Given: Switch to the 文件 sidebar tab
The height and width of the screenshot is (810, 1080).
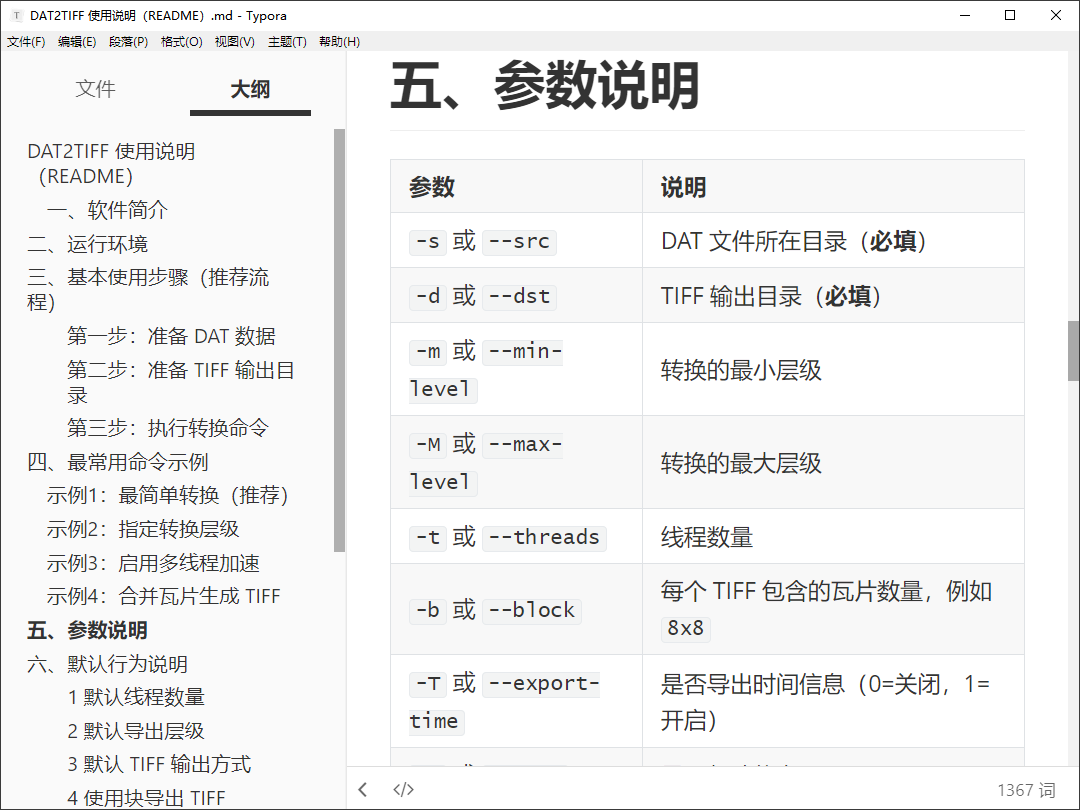Looking at the screenshot, I should [x=96, y=89].
